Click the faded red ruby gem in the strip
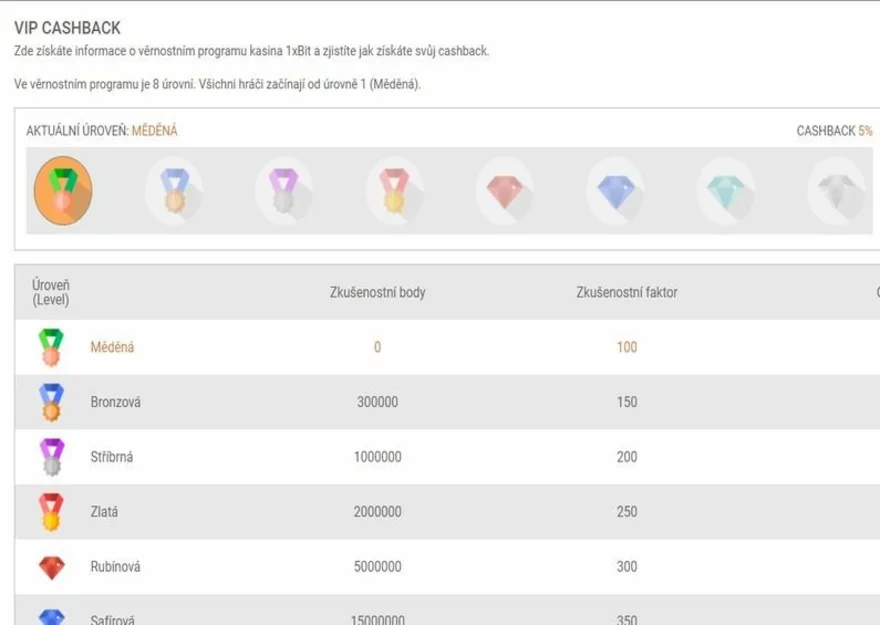 503,190
